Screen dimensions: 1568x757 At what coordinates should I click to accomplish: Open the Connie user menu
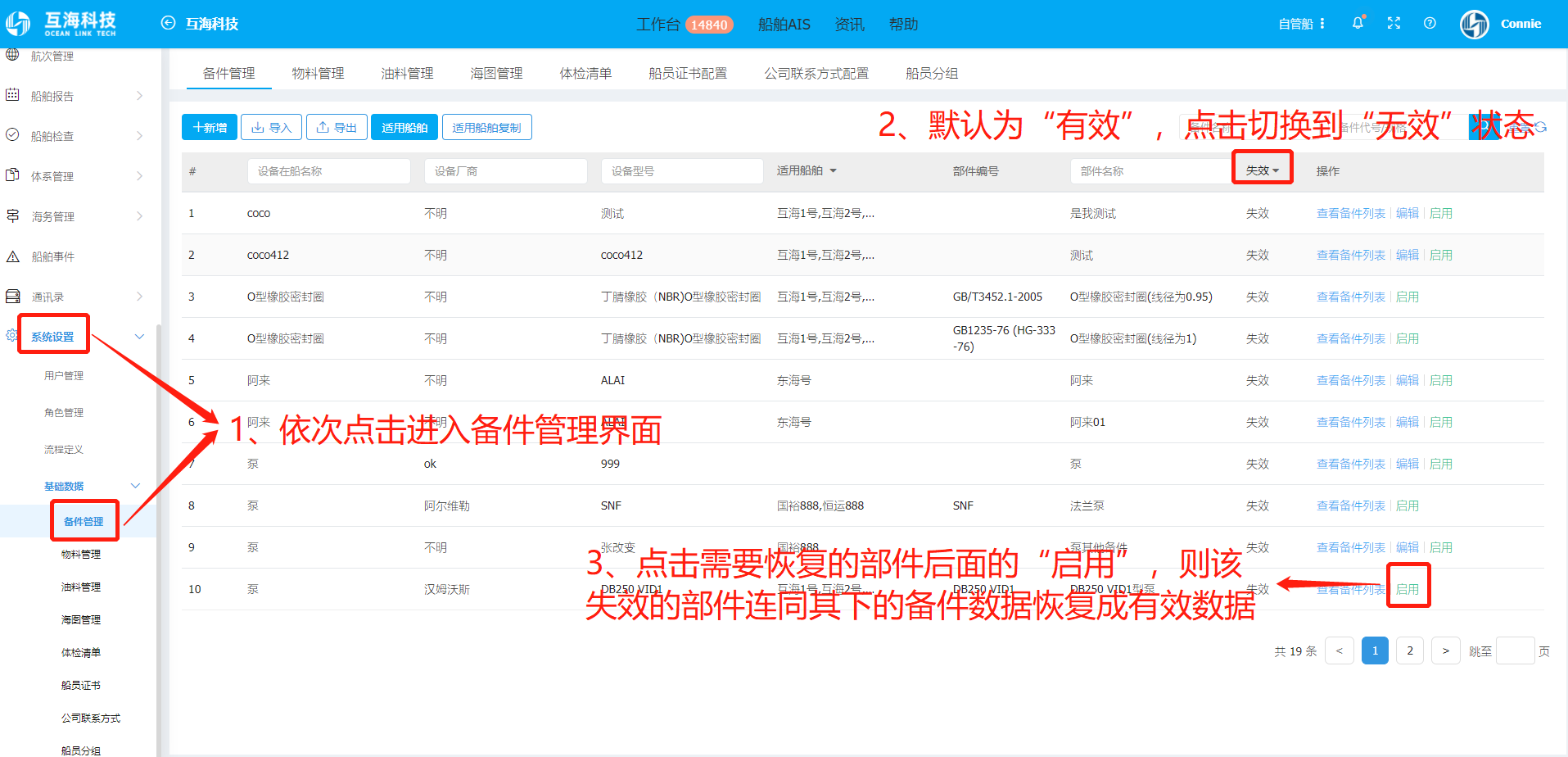[1521, 24]
